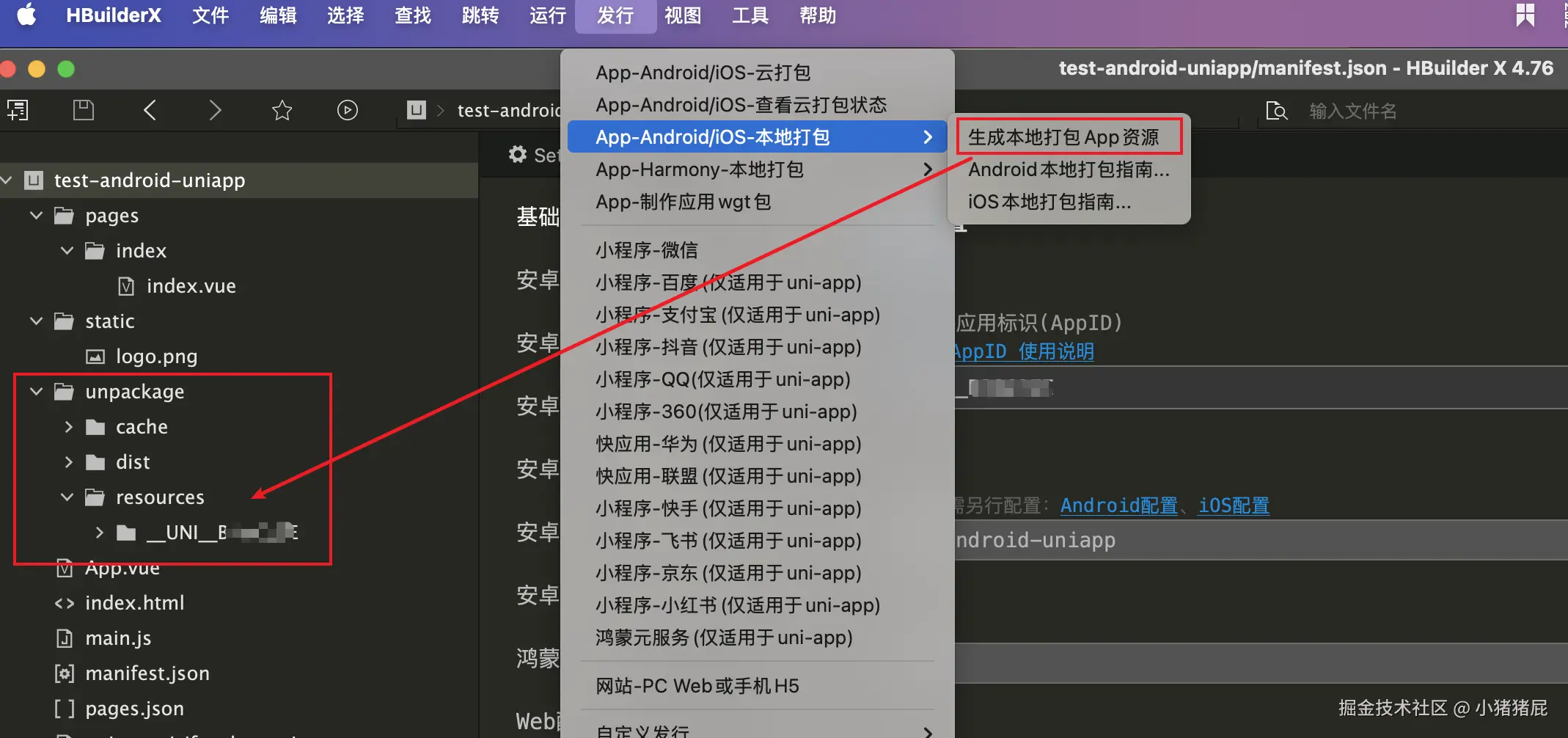The width and height of the screenshot is (1568, 738).
Task: Collapse the unpackage folder
Action: (x=36, y=392)
